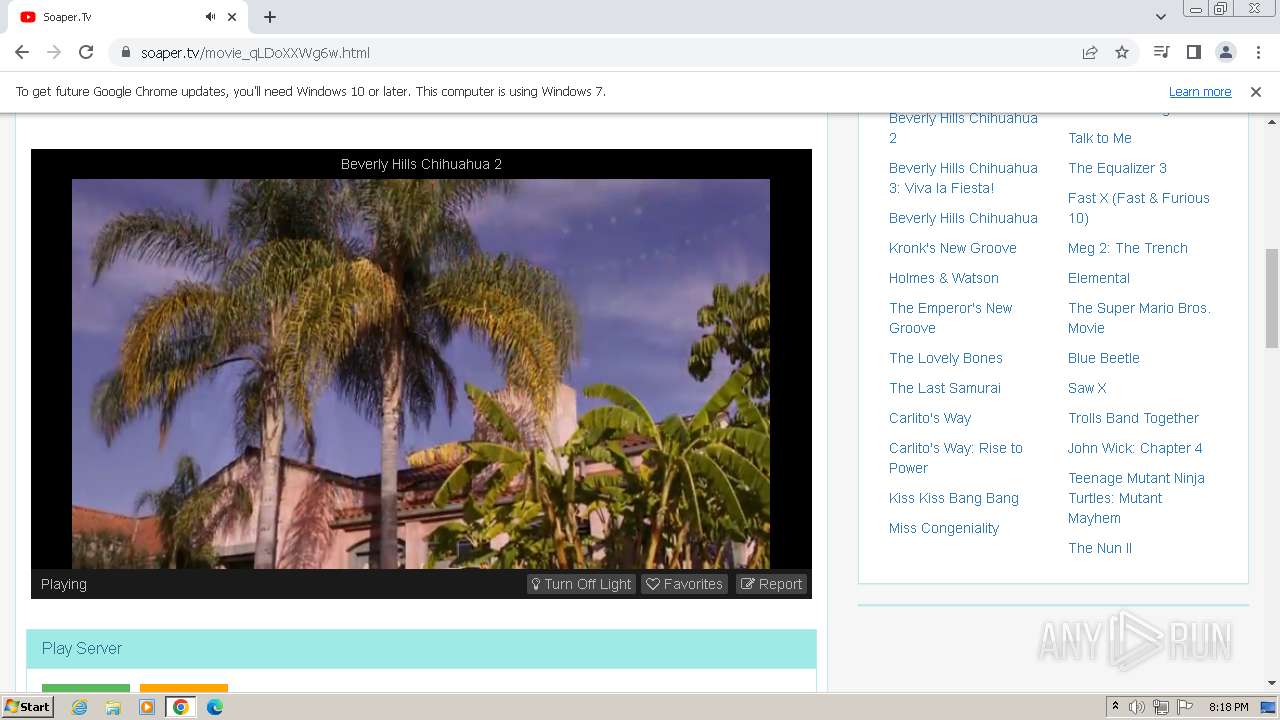This screenshot has width=1280, height=720.
Task: Open the Blue Beetle link
Action: [x=1104, y=358]
